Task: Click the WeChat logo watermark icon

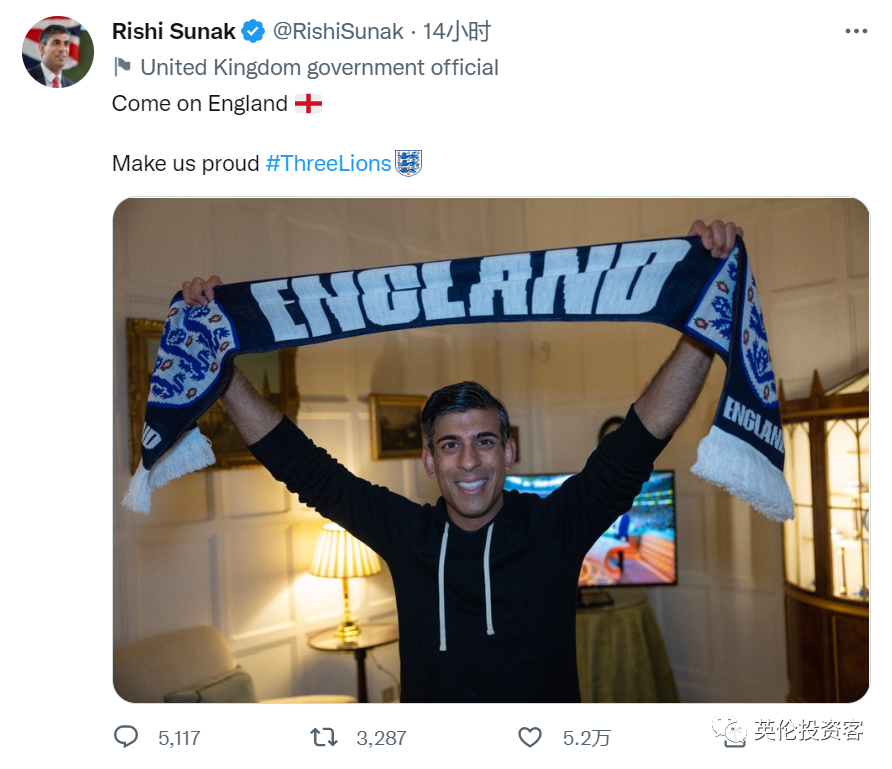Action: click(729, 731)
